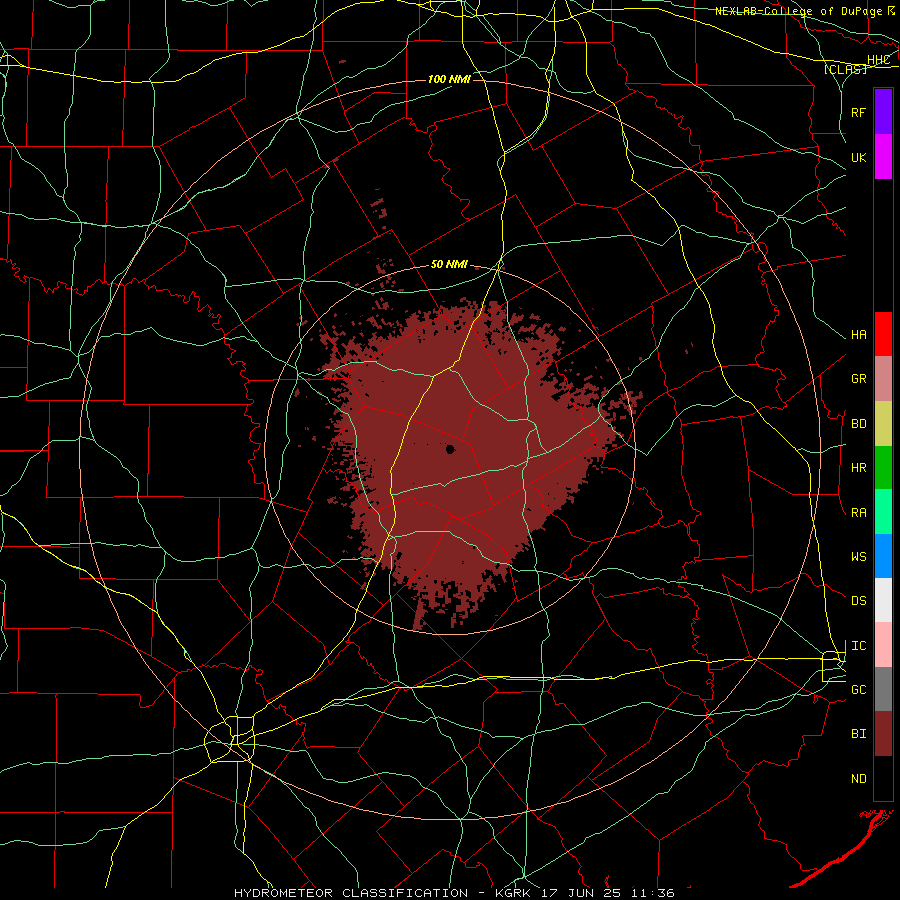Click the BI brown legend swatch

883,734
